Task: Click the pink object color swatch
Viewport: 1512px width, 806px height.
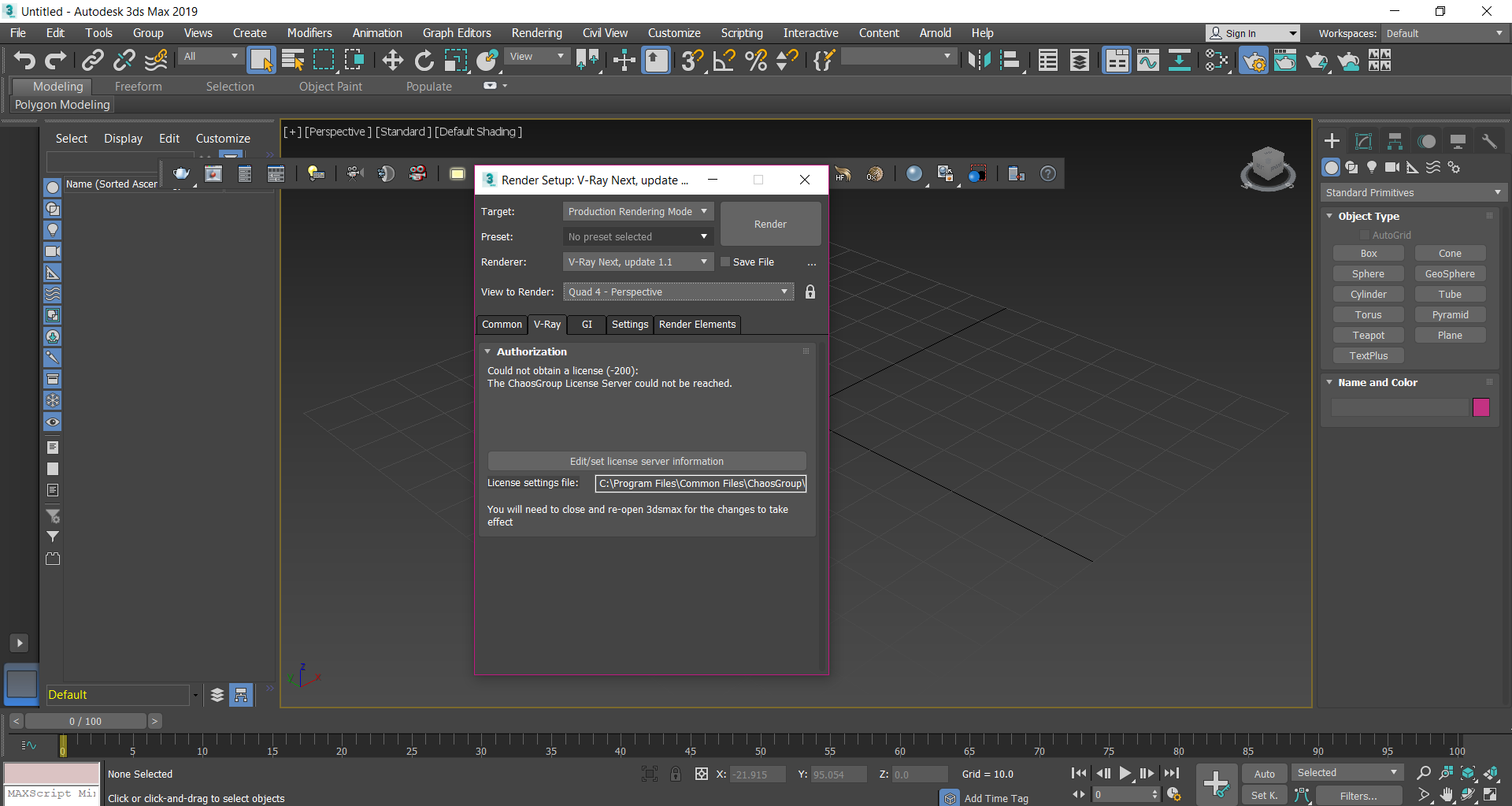Action: click(1480, 407)
